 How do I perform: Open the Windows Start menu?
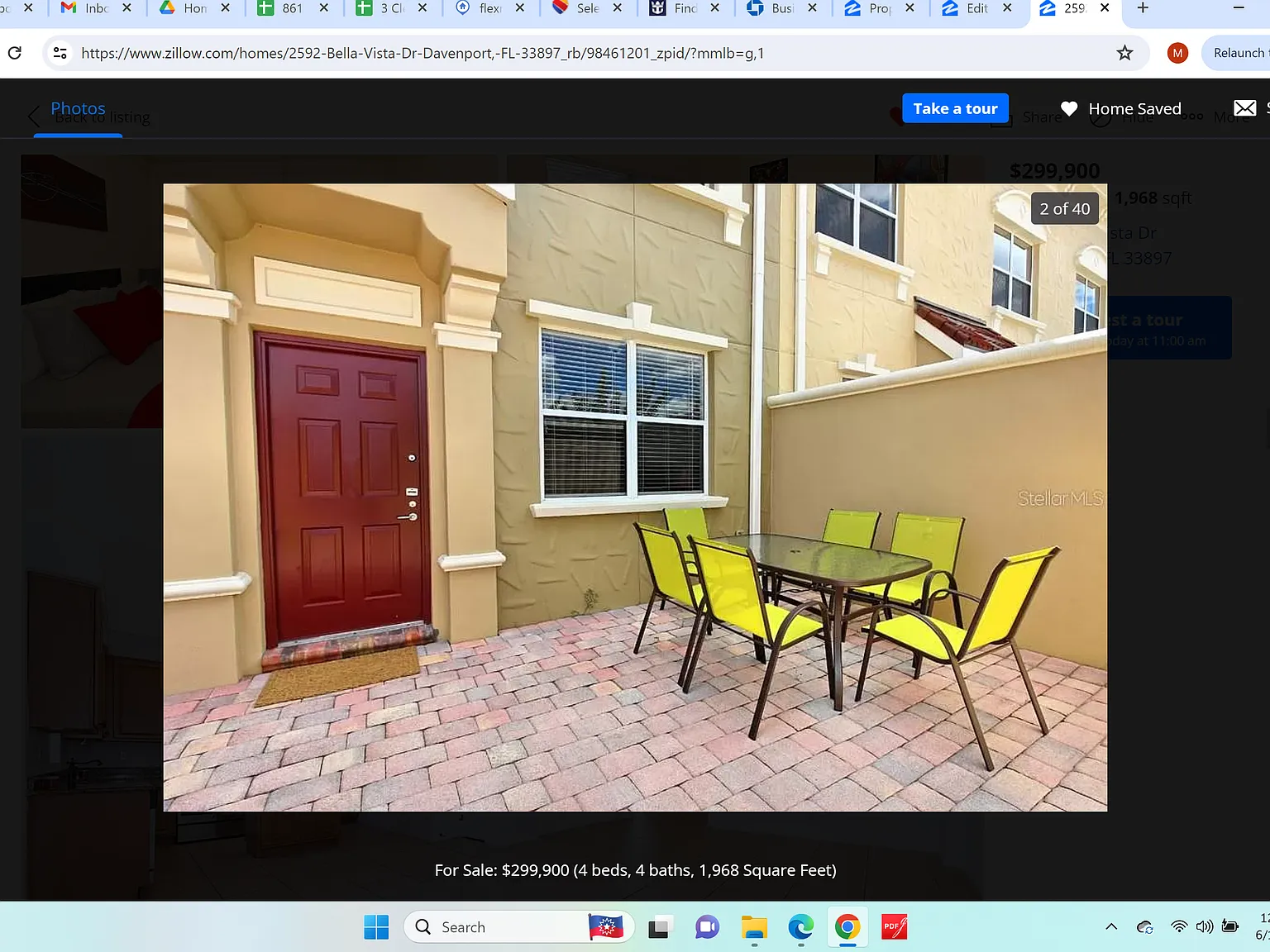tap(376, 927)
